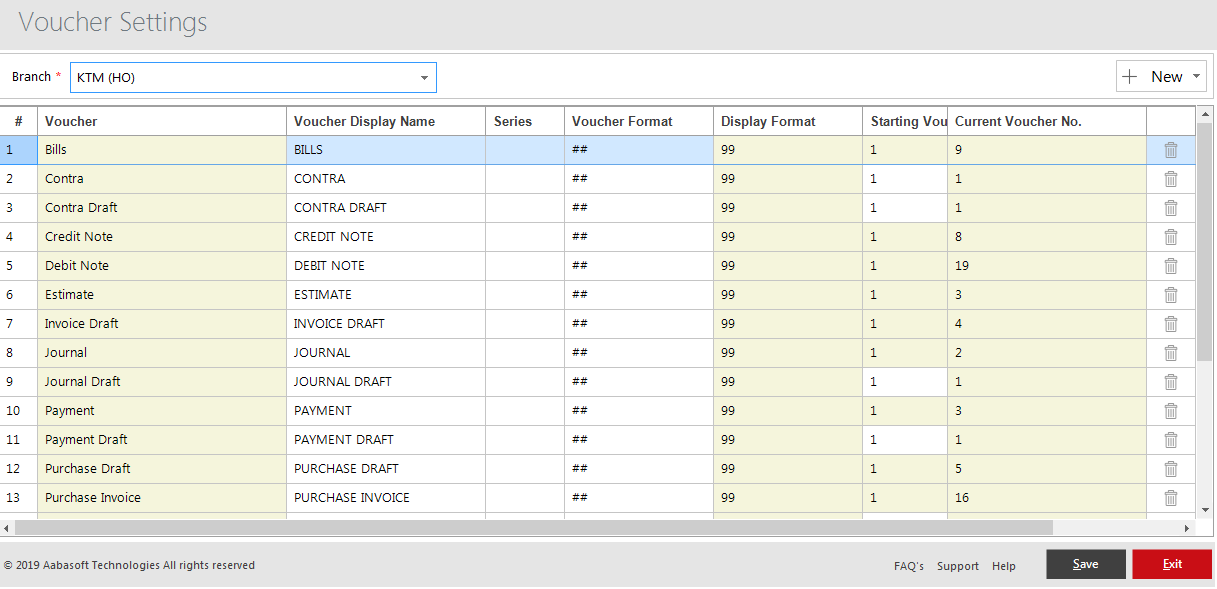Edit Current Voucher No for Payment Draft
This screenshot has width=1217, height=589.
[x=1045, y=439]
